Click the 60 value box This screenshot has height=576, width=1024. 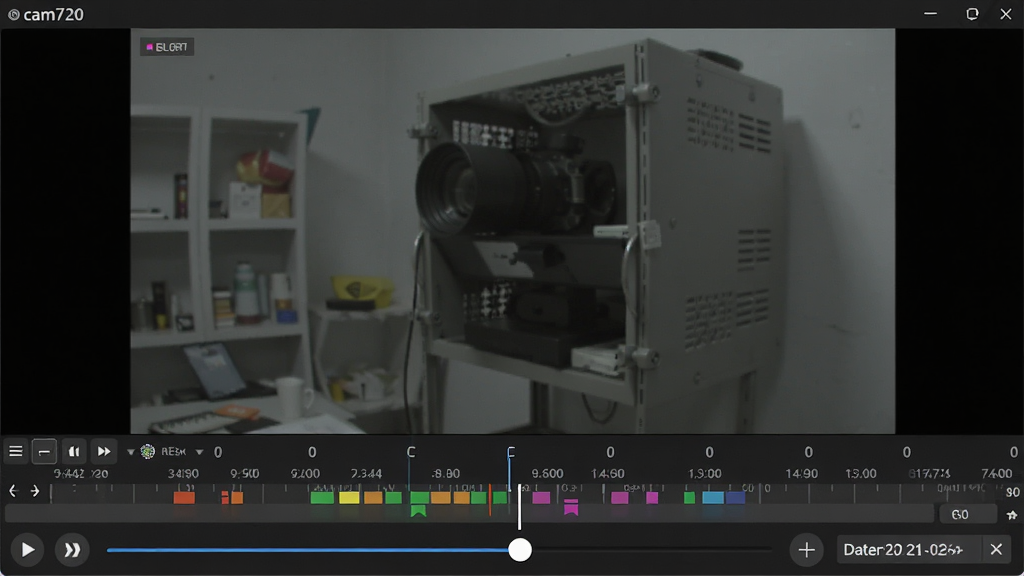pyautogui.click(x=968, y=515)
